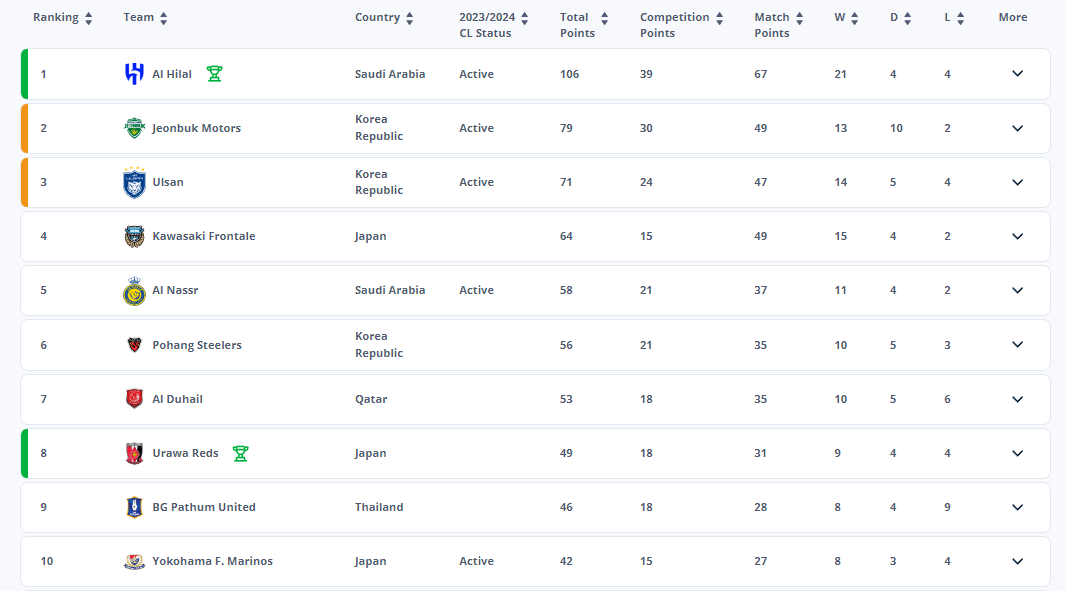The image size is (1066, 591).
Task: Click the orange status bar on Ulsan row
Action: 24,182
